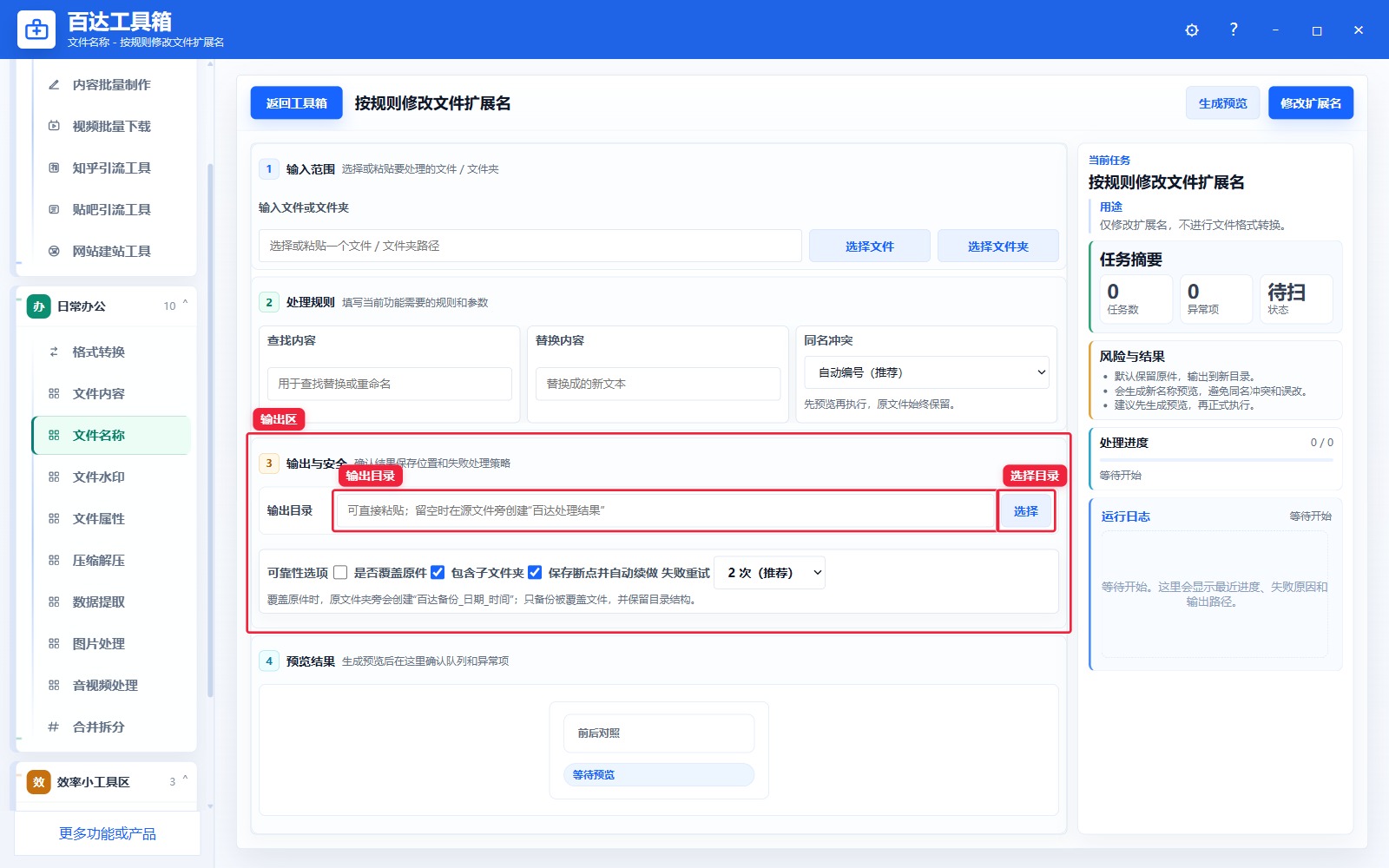Click the 待扫 状态 summary card

pyautogui.click(x=1296, y=299)
